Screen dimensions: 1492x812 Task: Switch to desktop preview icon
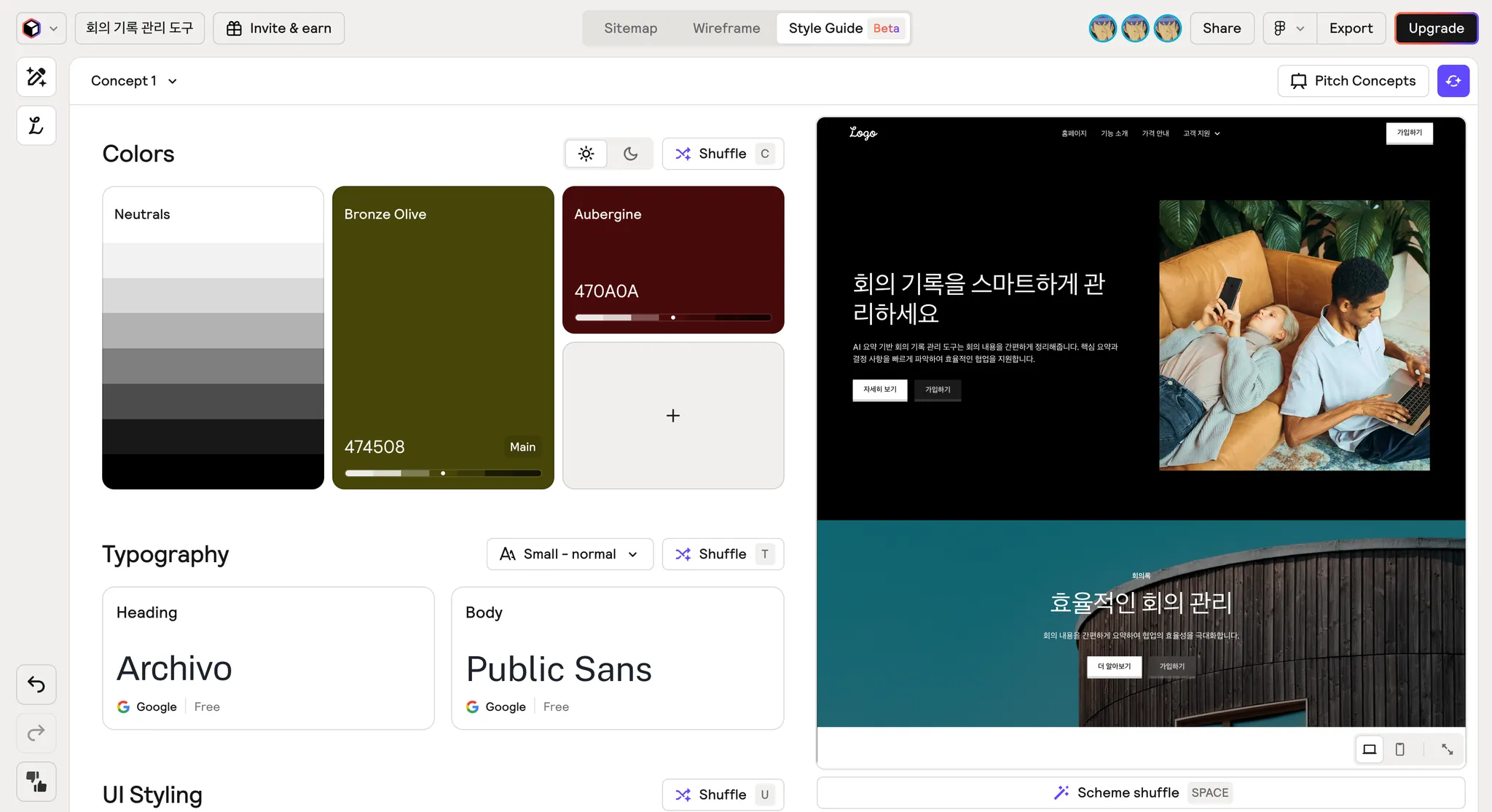(1370, 749)
